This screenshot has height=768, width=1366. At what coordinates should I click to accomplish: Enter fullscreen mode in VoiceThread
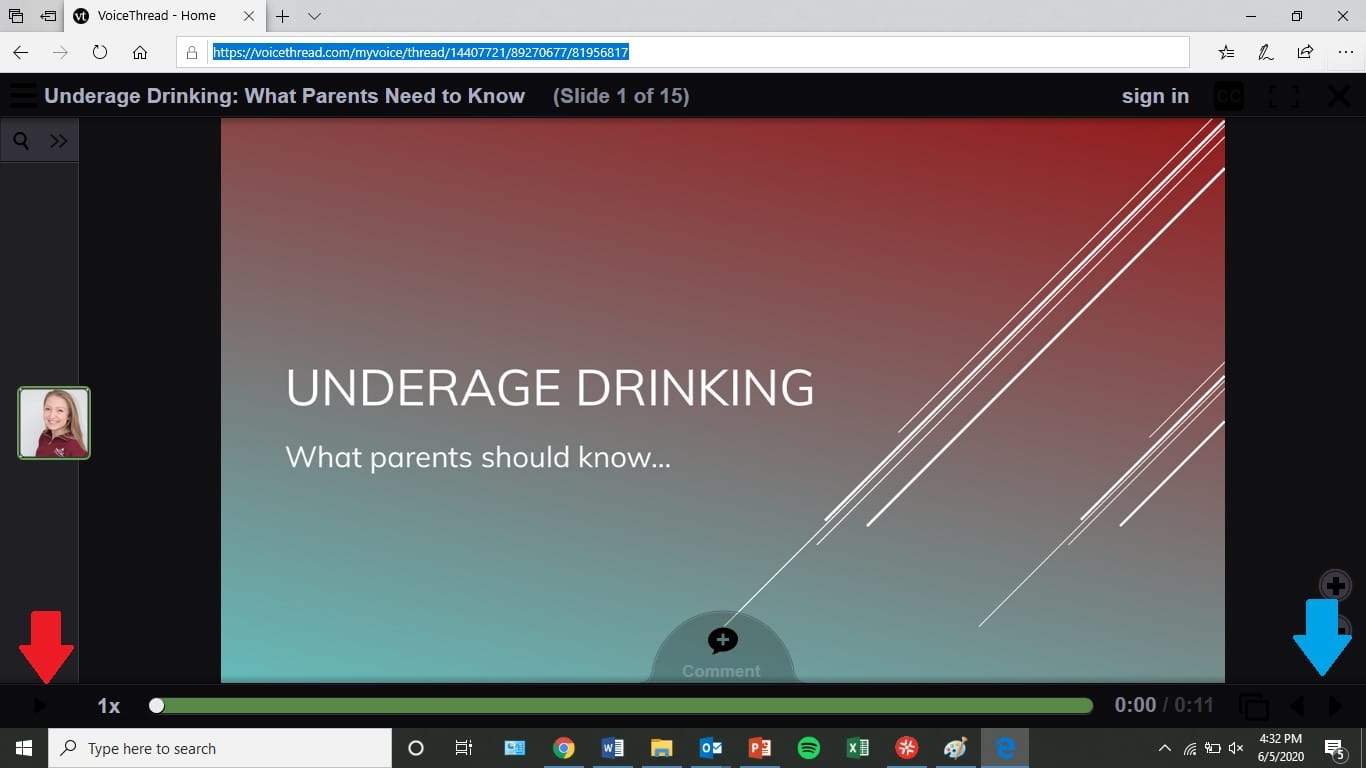tap(1283, 96)
